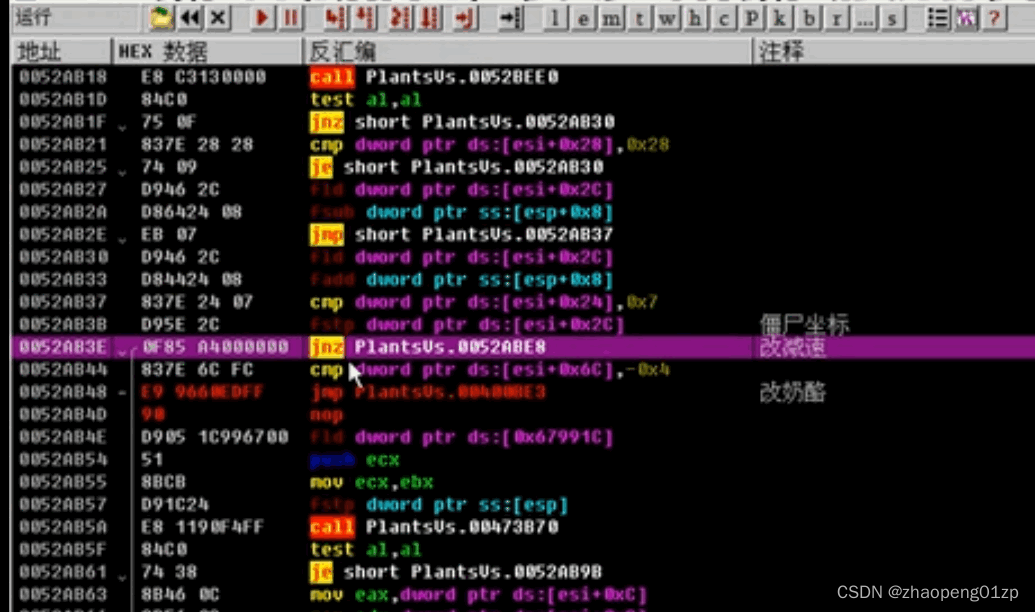Select fstp dword ptr ss:[esp] instruction
This screenshot has width=1035, height=612.
(439, 504)
